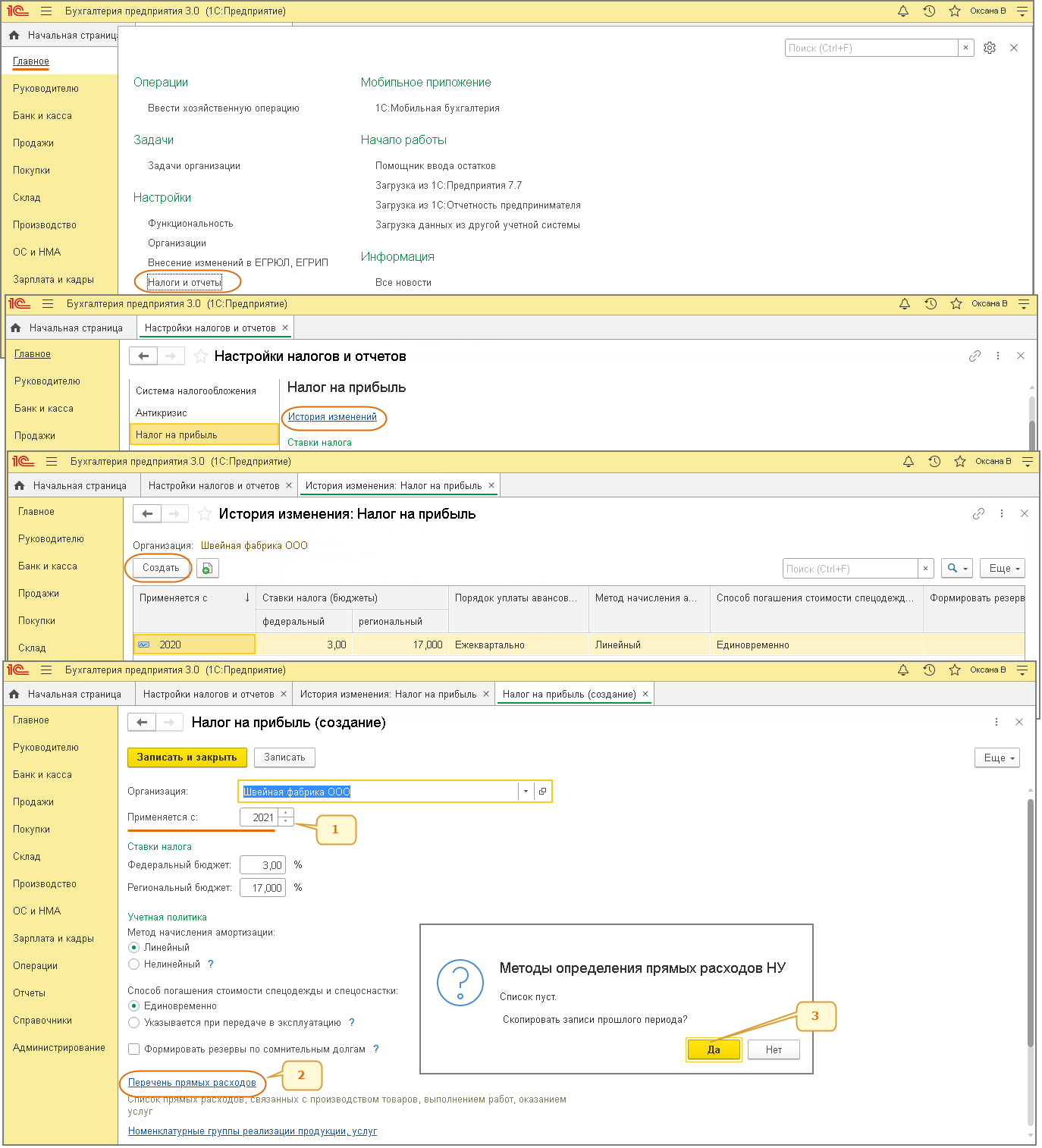Open the settings gear next to the top search field
Image resolution: width=1042 pixels, height=1148 pixels.
990,48
